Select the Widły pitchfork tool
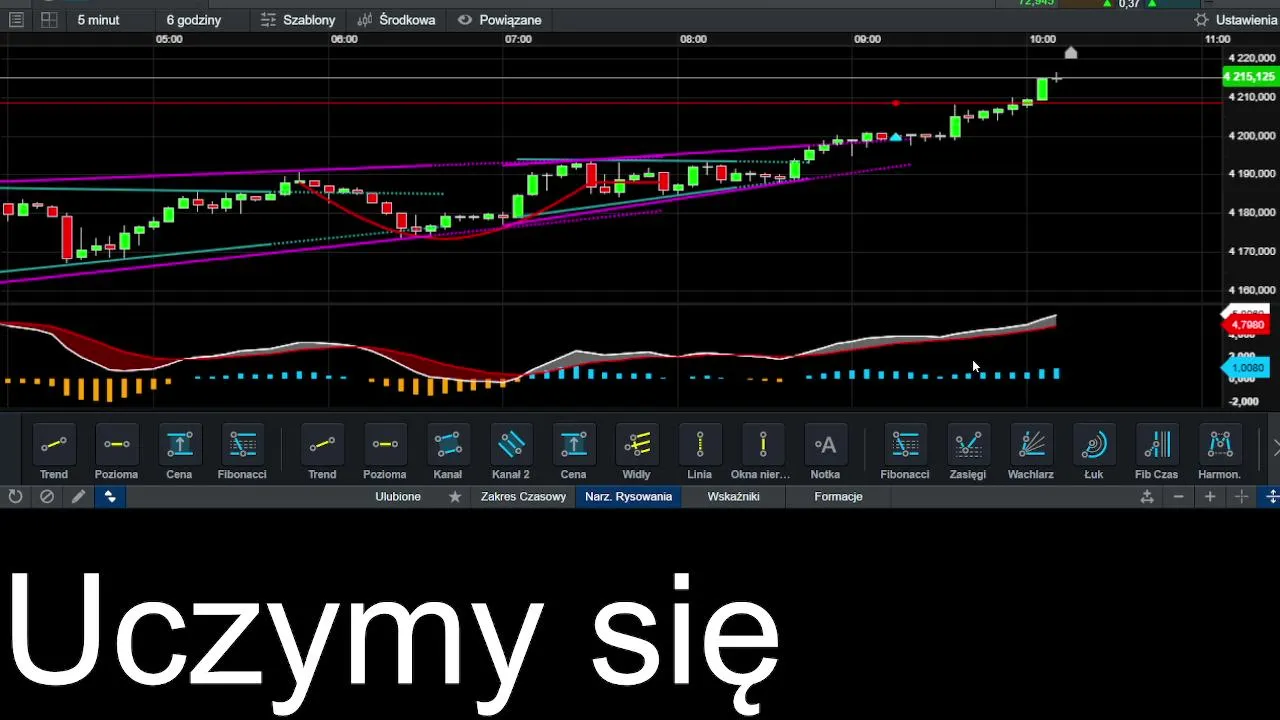This screenshot has height=720, width=1280. pyautogui.click(x=637, y=453)
